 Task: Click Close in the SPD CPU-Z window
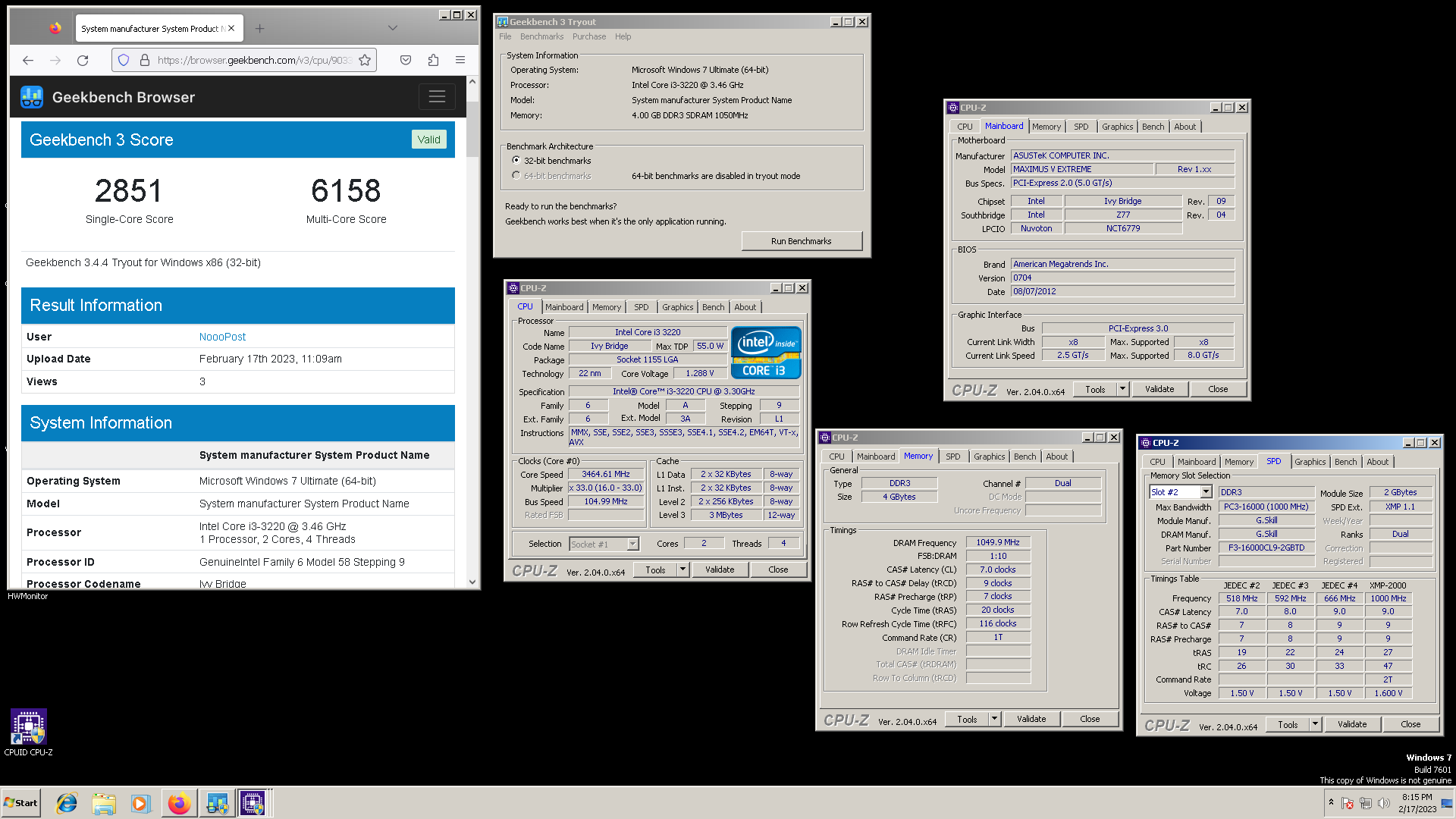(x=1410, y=724)
